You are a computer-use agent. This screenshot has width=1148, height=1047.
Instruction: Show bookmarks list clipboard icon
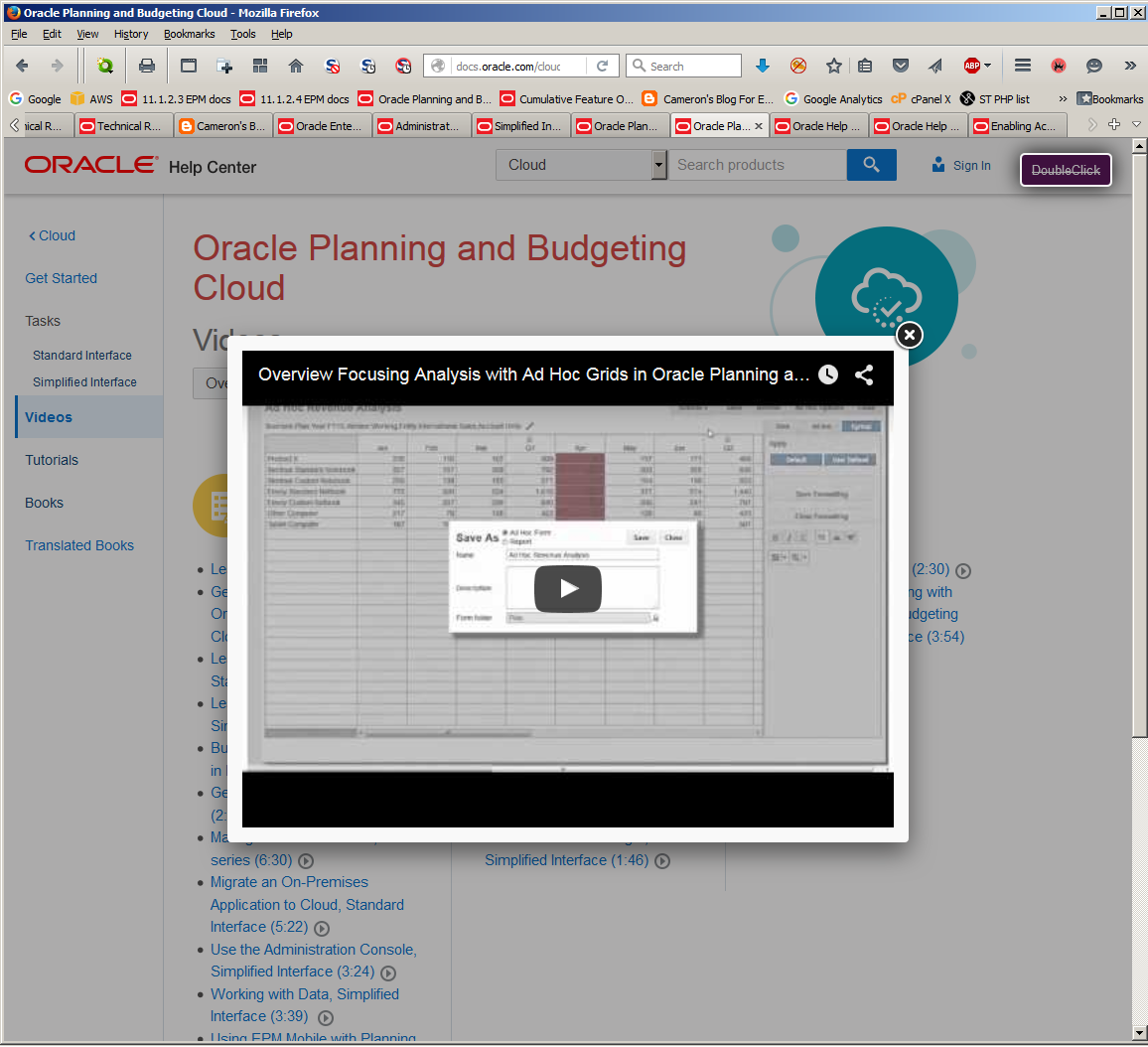[865, 66]
